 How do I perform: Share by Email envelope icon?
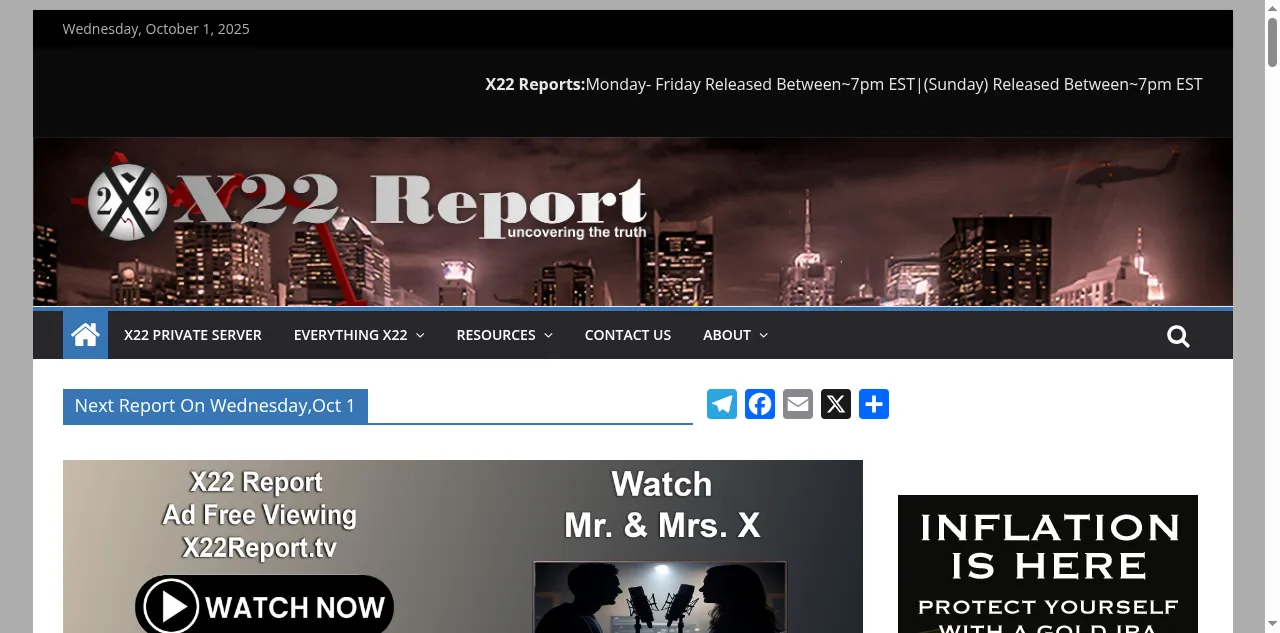click(798, 404)
